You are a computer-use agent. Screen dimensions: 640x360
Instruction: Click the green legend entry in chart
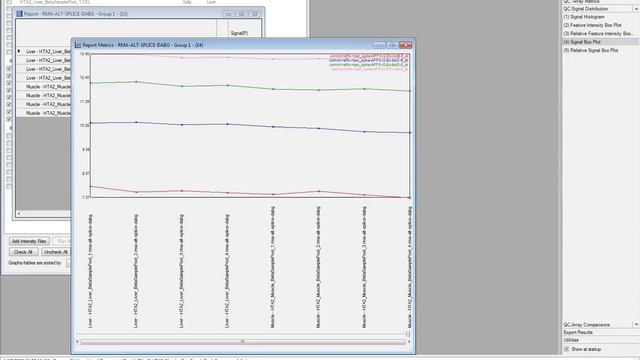[x=369, y=64]
